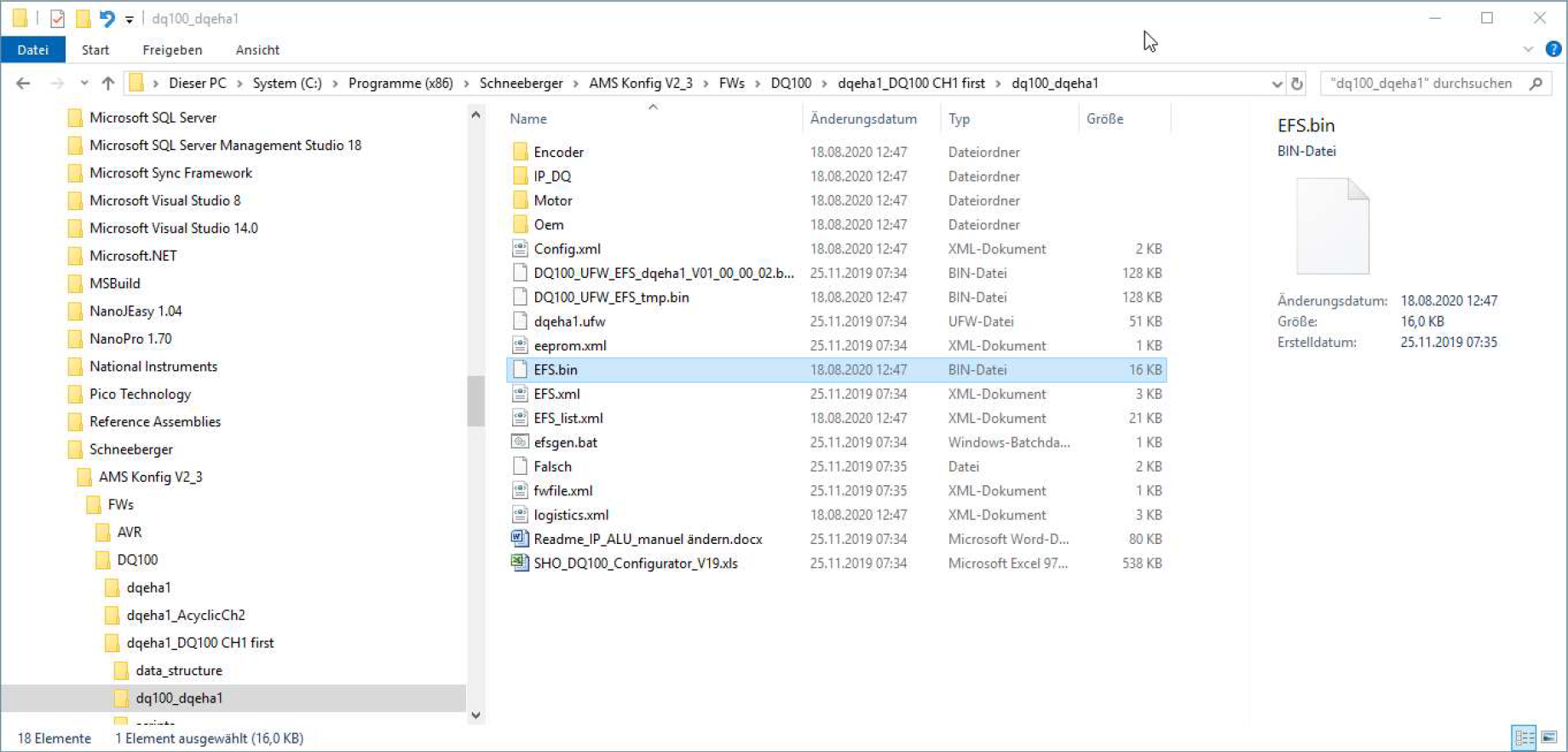
Task: Select the SHO_DQ100_Configurator_V19.xls Excel file
Action: click(635, 564)
